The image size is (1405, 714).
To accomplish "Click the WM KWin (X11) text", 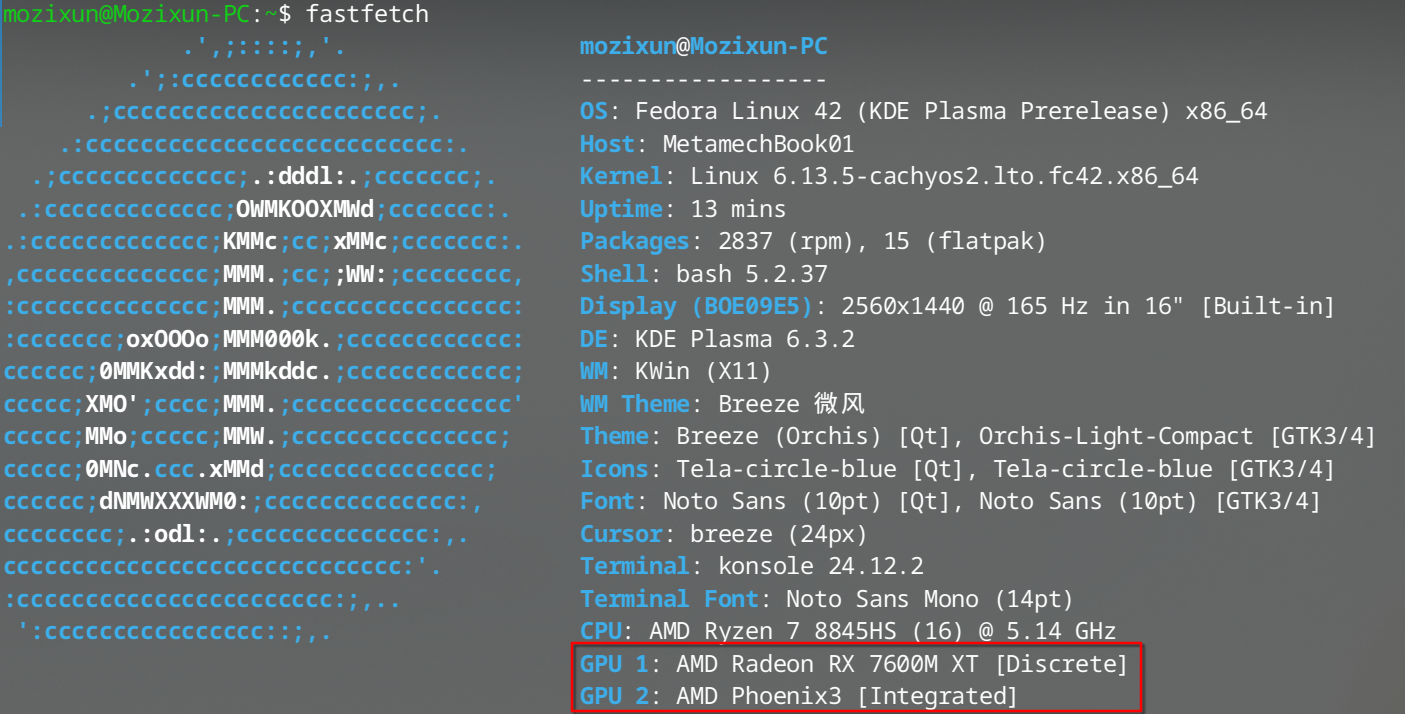I will [676, 372].
